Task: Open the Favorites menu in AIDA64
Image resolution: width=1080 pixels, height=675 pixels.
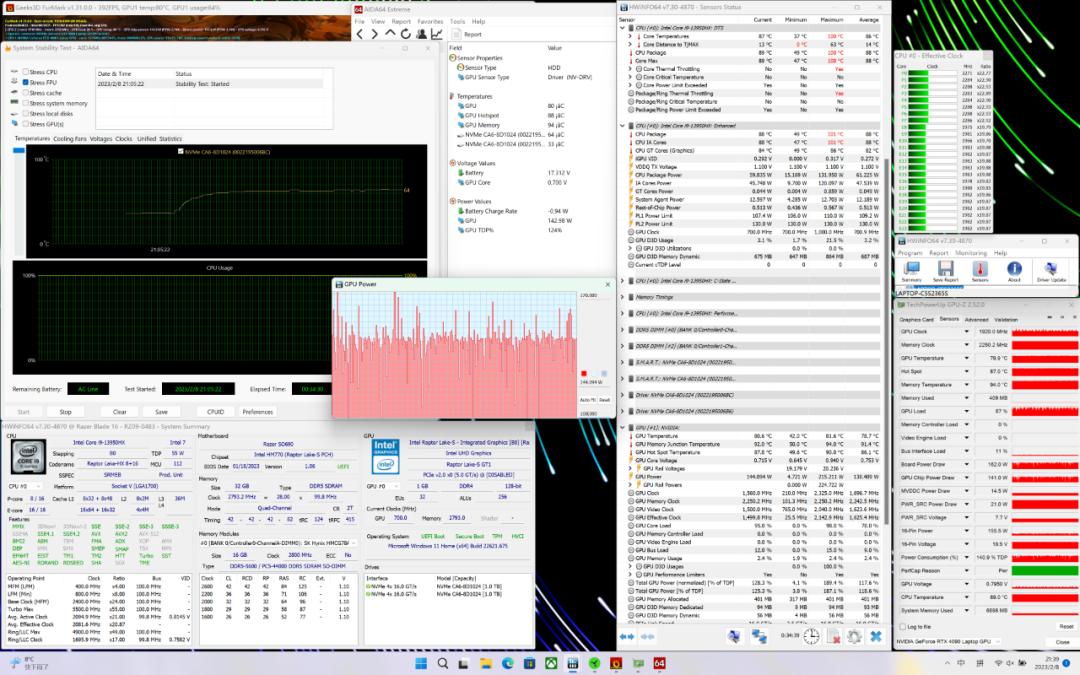Action: [430, 21]
